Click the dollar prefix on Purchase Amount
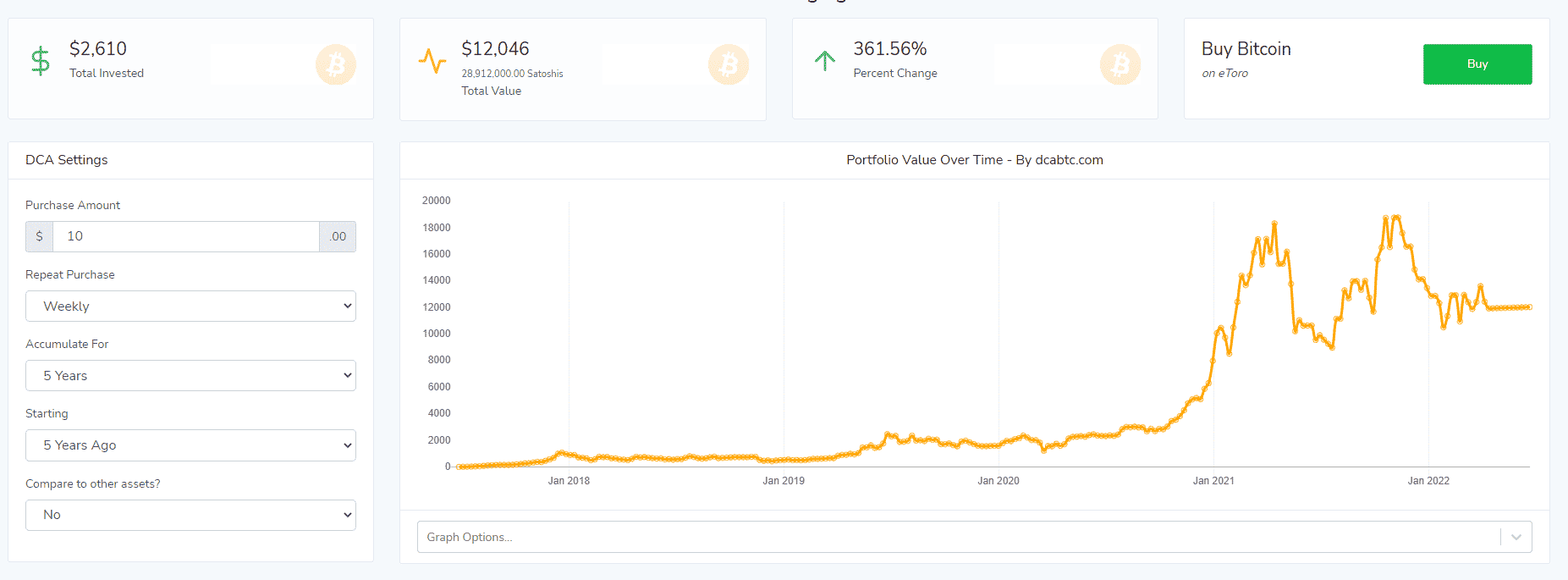Viewport: 1568px width, 580px height. [39, 236]
